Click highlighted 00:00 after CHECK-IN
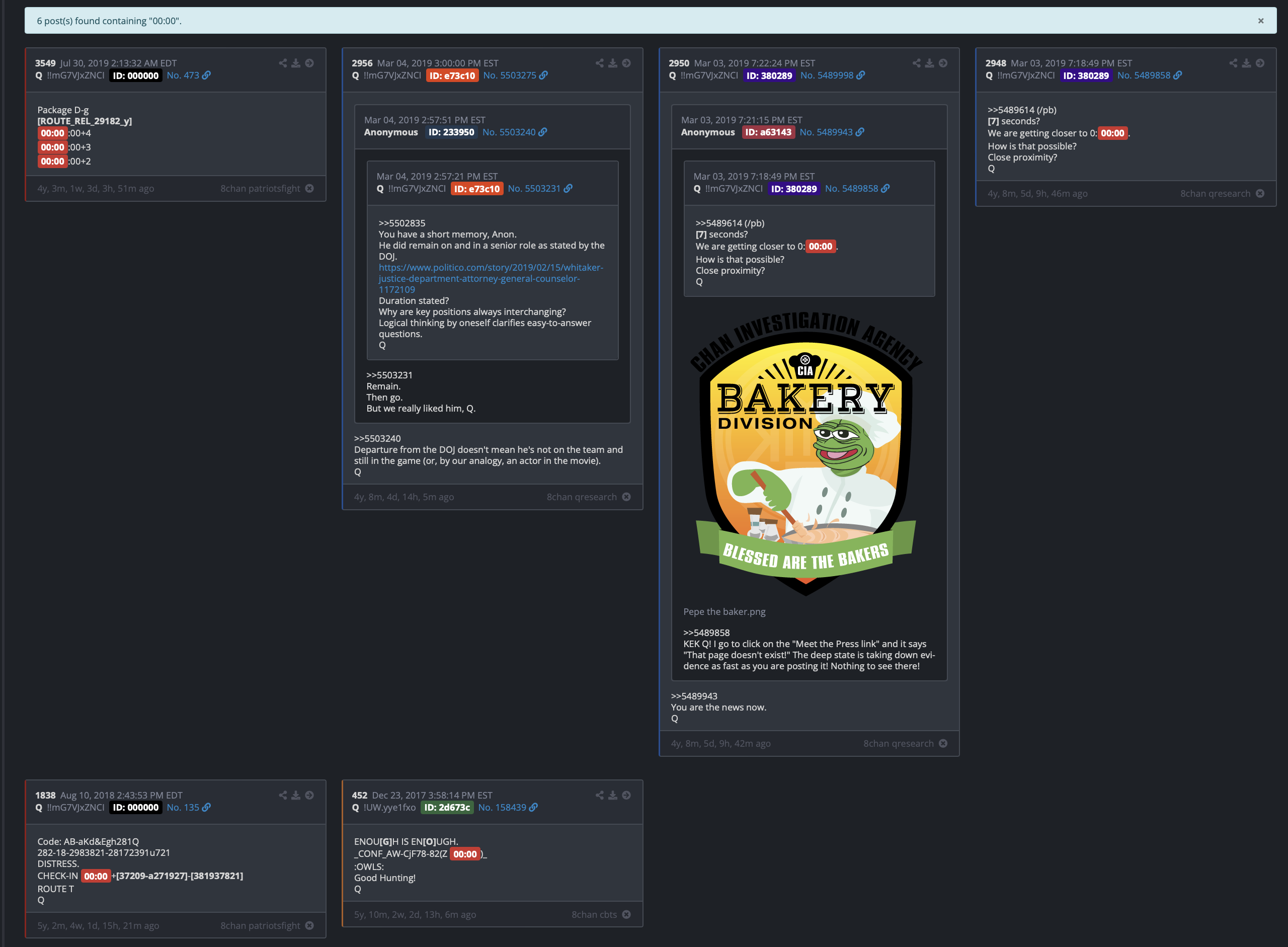This screenshot has height=947, width=1288. click(x=96, y=876)
